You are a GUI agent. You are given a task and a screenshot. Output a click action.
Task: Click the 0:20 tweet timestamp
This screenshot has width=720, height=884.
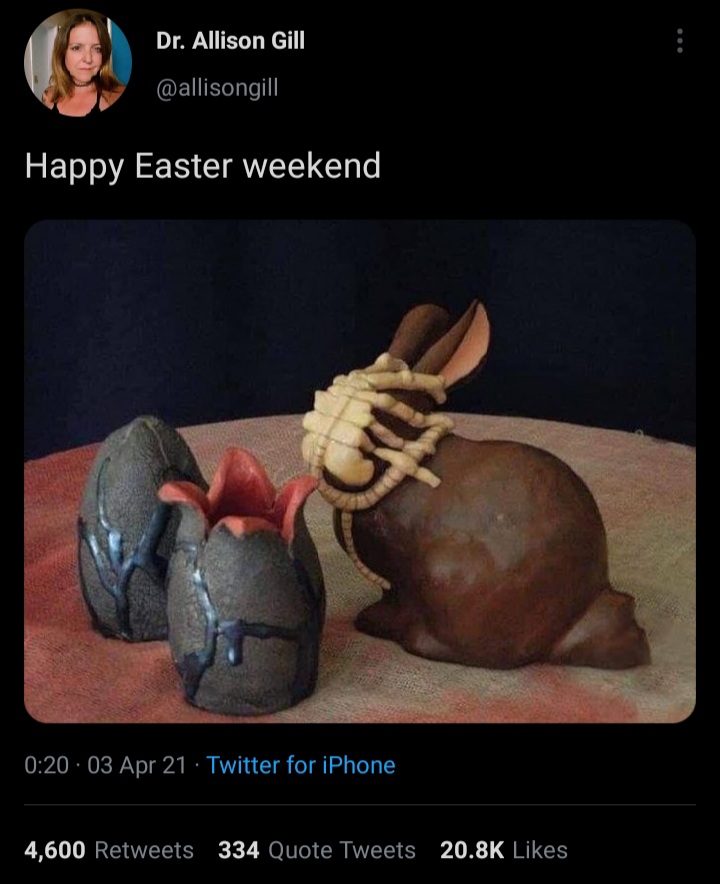pos(46,766)
